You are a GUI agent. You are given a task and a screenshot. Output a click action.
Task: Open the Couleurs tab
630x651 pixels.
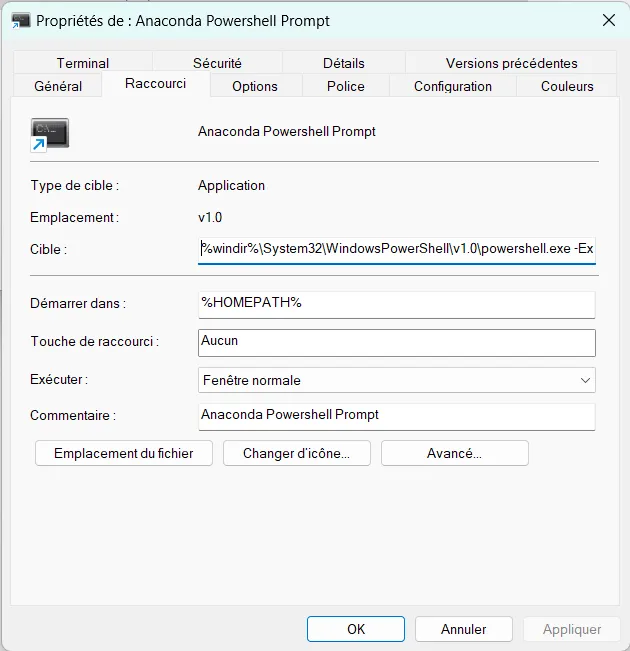[x=567, y=86]
